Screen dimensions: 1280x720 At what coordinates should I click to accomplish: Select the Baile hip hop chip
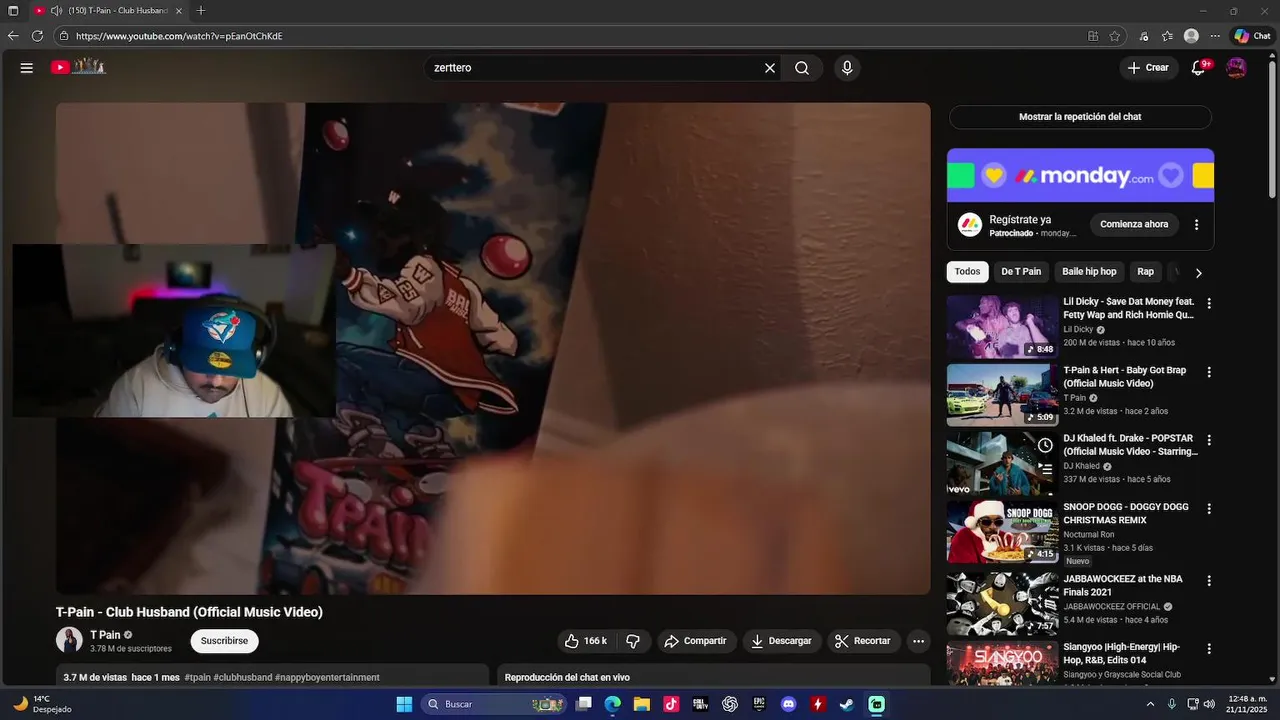coord(1089,272)
